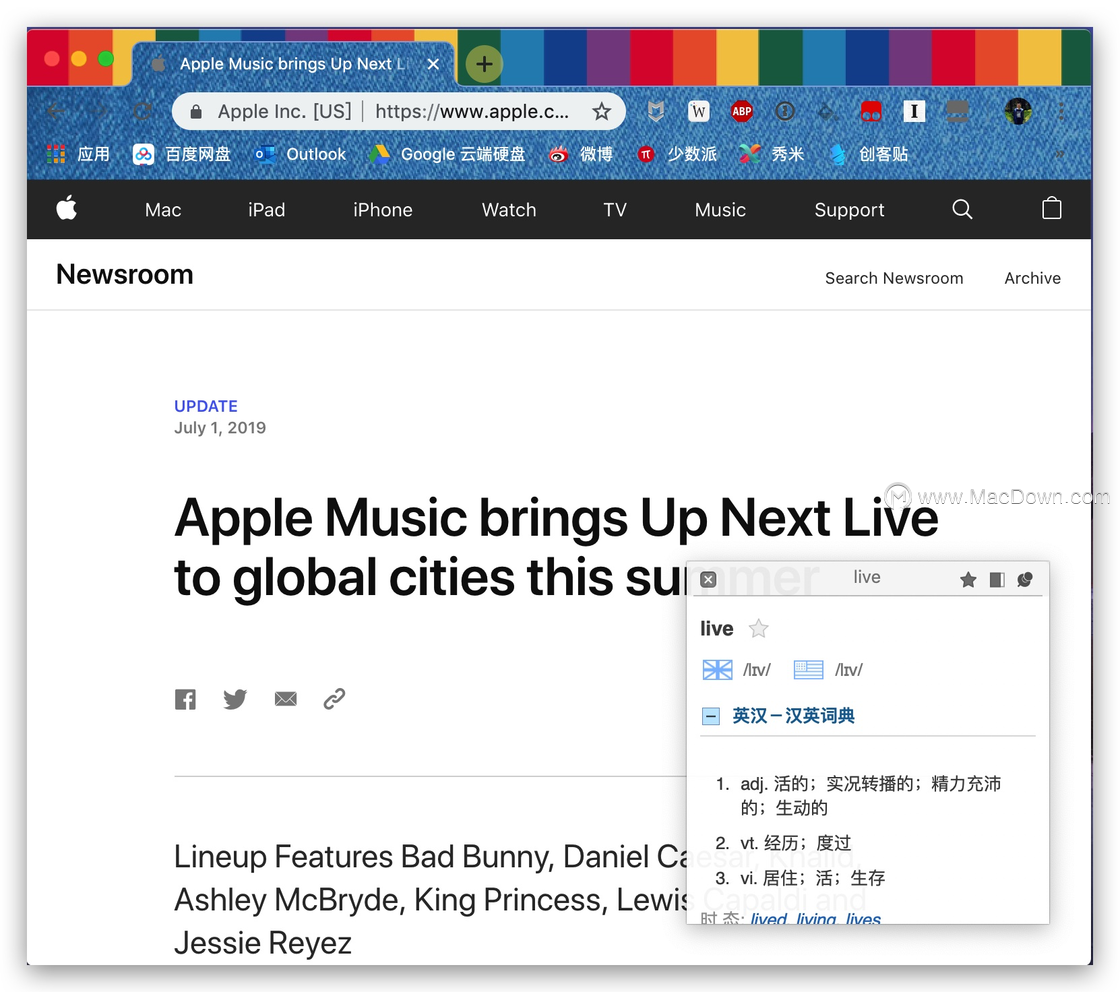Click the red extension icon in the toolbar
The width and height of the screenshot is (1120, 992).
point(871,111)
